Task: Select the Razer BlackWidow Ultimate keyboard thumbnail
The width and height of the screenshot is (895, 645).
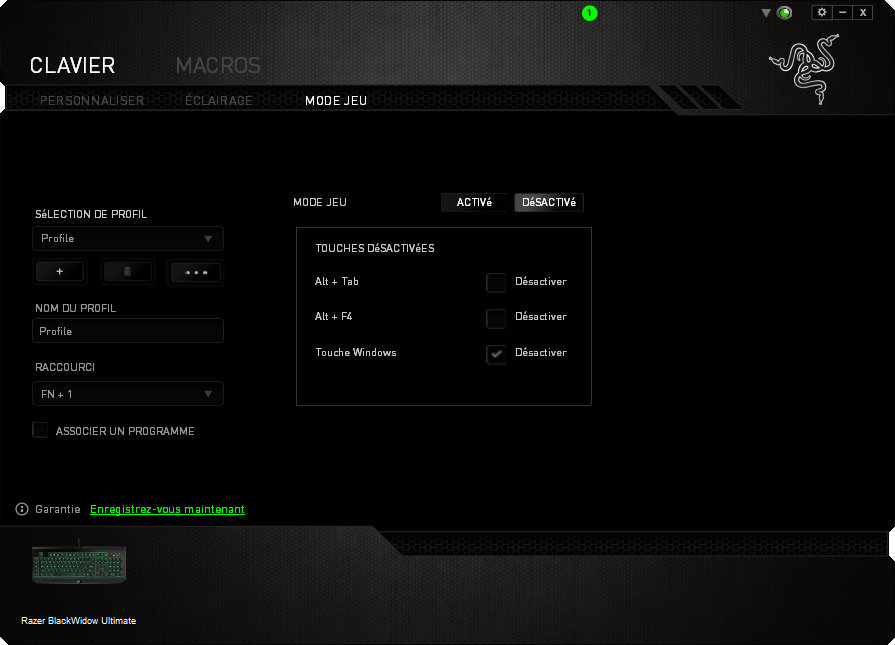Action: tap(79, 564)
